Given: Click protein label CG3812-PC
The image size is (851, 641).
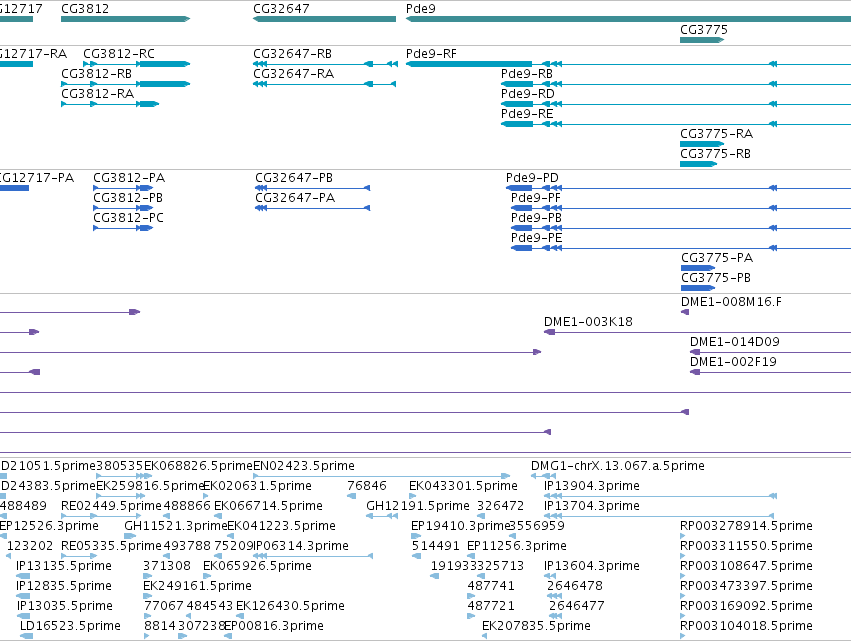Looking at the screenshot, I should pyautogui.click(x=129, y=218).
